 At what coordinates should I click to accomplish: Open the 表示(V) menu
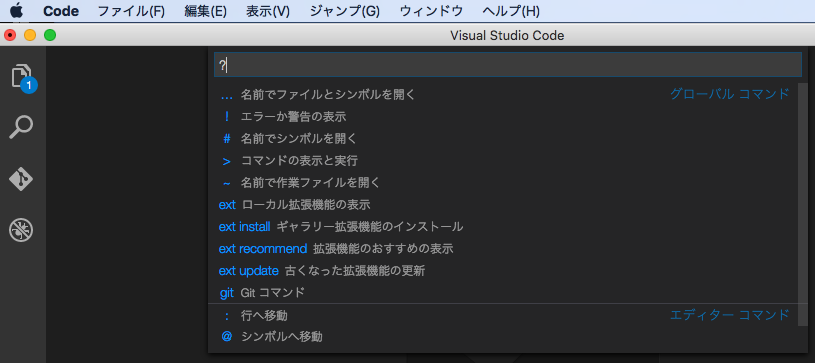click(x=268, y=11)
